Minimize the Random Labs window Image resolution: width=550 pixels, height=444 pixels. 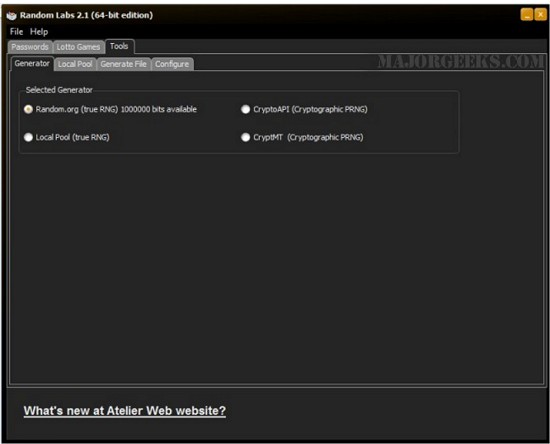point(527,15)
